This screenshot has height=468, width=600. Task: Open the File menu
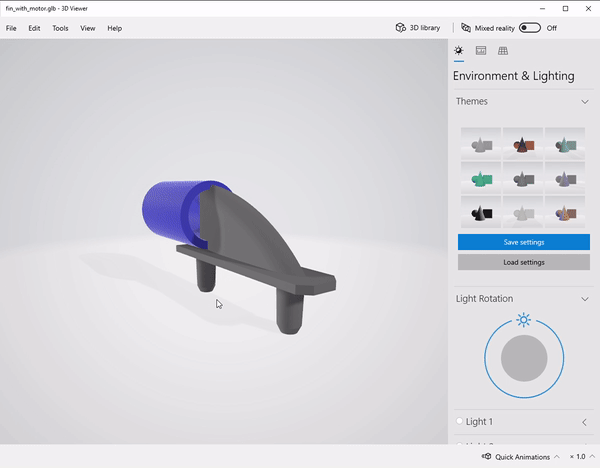coord(11,28)
